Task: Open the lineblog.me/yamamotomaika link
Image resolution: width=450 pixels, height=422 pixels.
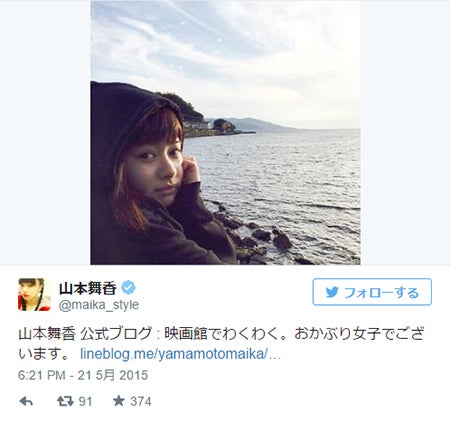Action: [x=180, y=354]
